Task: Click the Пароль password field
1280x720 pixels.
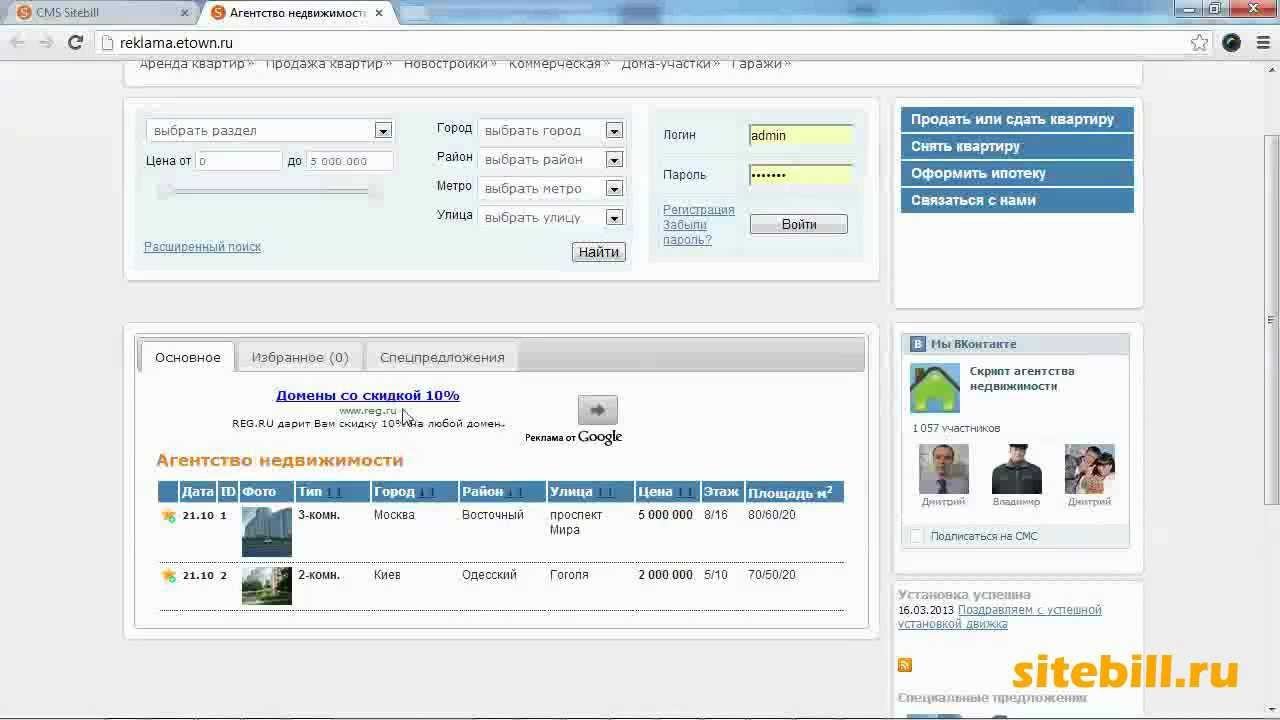Action: [801, 174]
